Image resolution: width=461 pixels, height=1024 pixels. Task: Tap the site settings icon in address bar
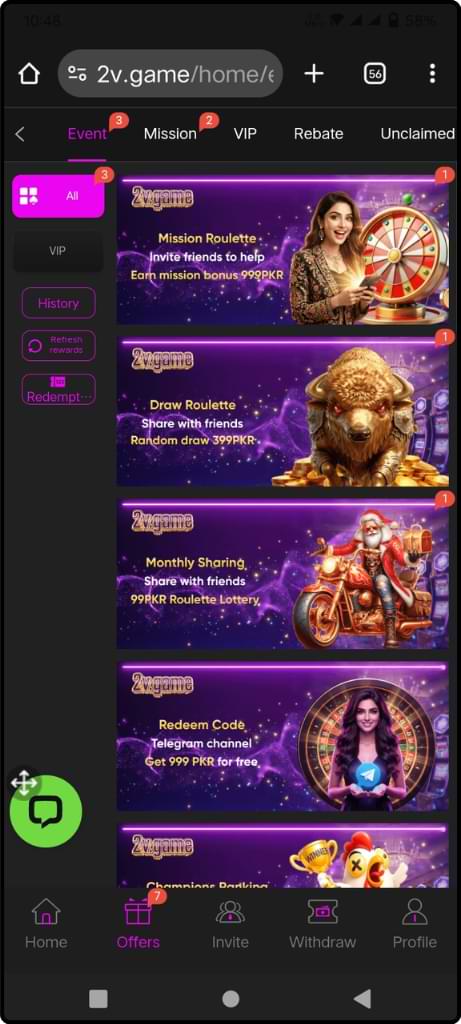[77, 74]
